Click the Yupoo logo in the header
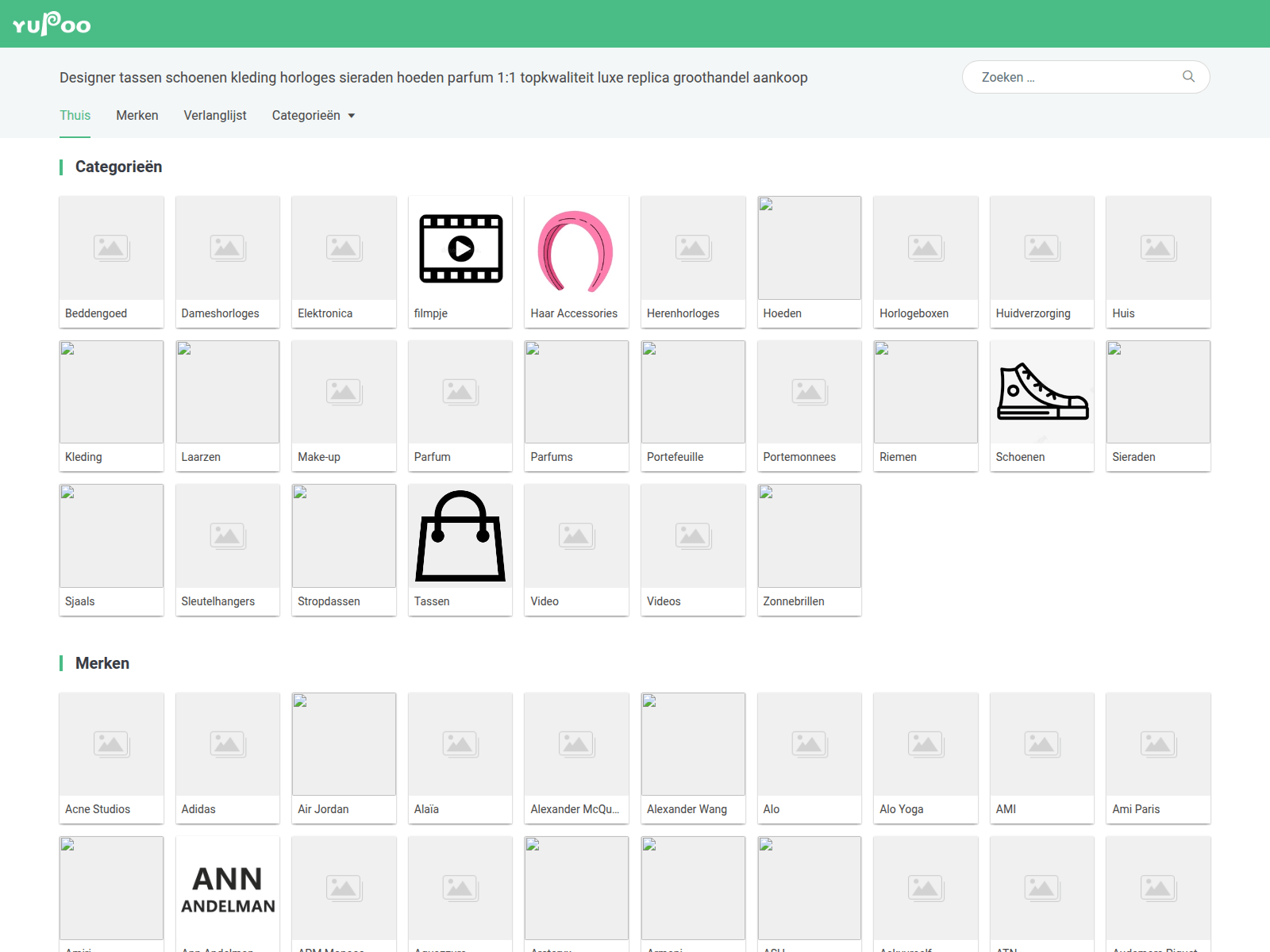Image resolution: width=1270 pixels, height=952 pixels. tap(52, 24)
